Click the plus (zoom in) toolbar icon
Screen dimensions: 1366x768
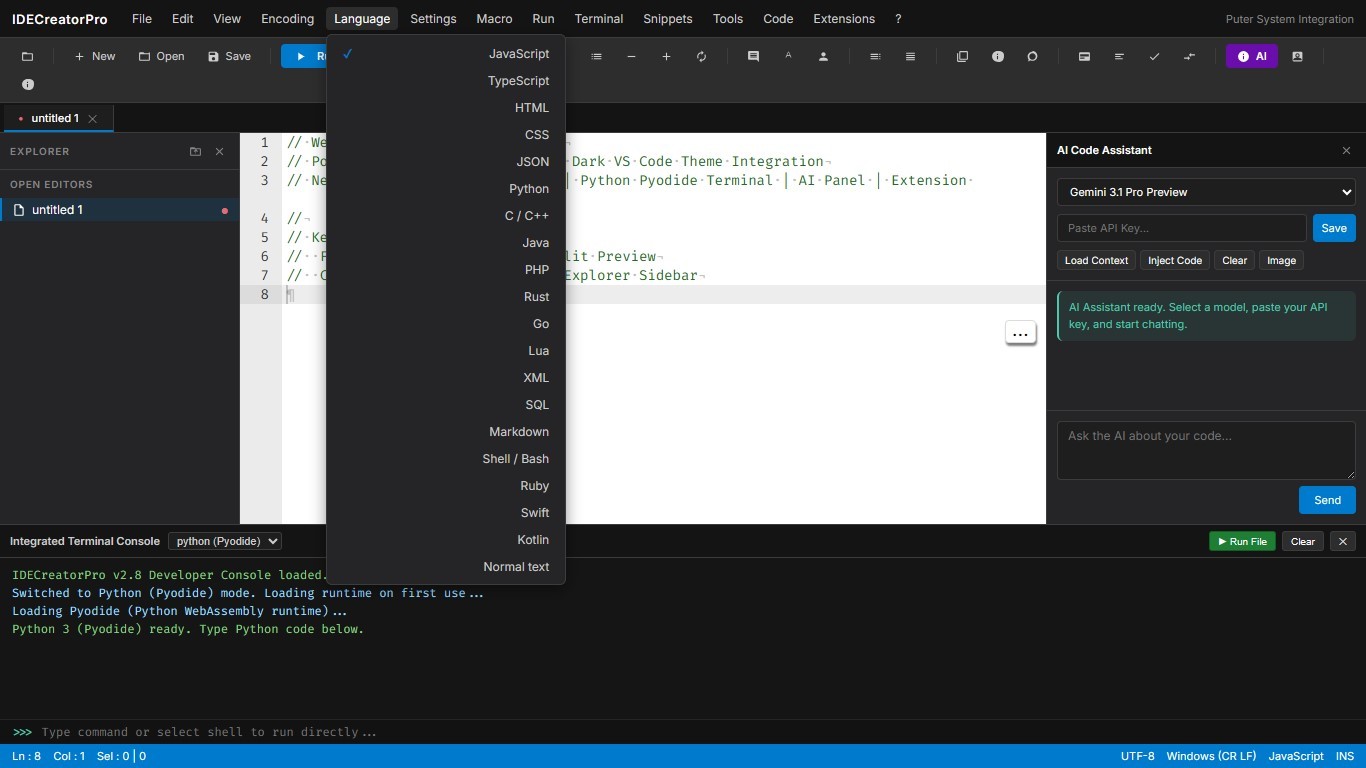pyautogui.click(x=666, y=57)
